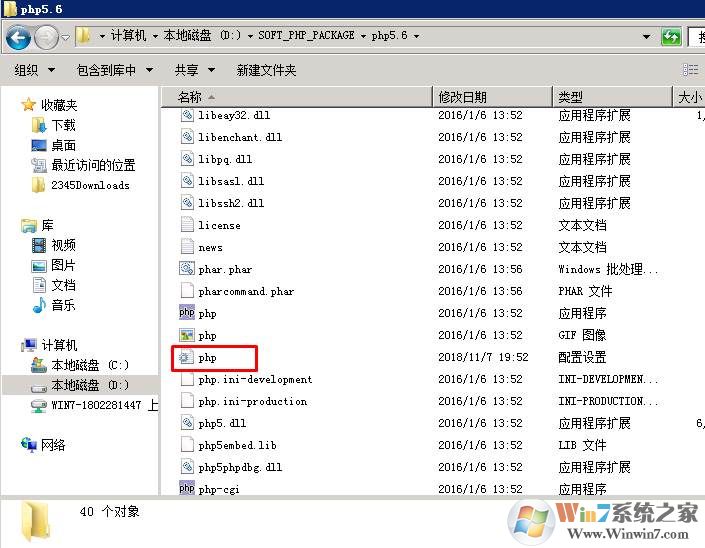The height and width of the screenshot is (548, 705).
Task: Click 2018/11/7 19:52 date cell
Action: [483, 357]
